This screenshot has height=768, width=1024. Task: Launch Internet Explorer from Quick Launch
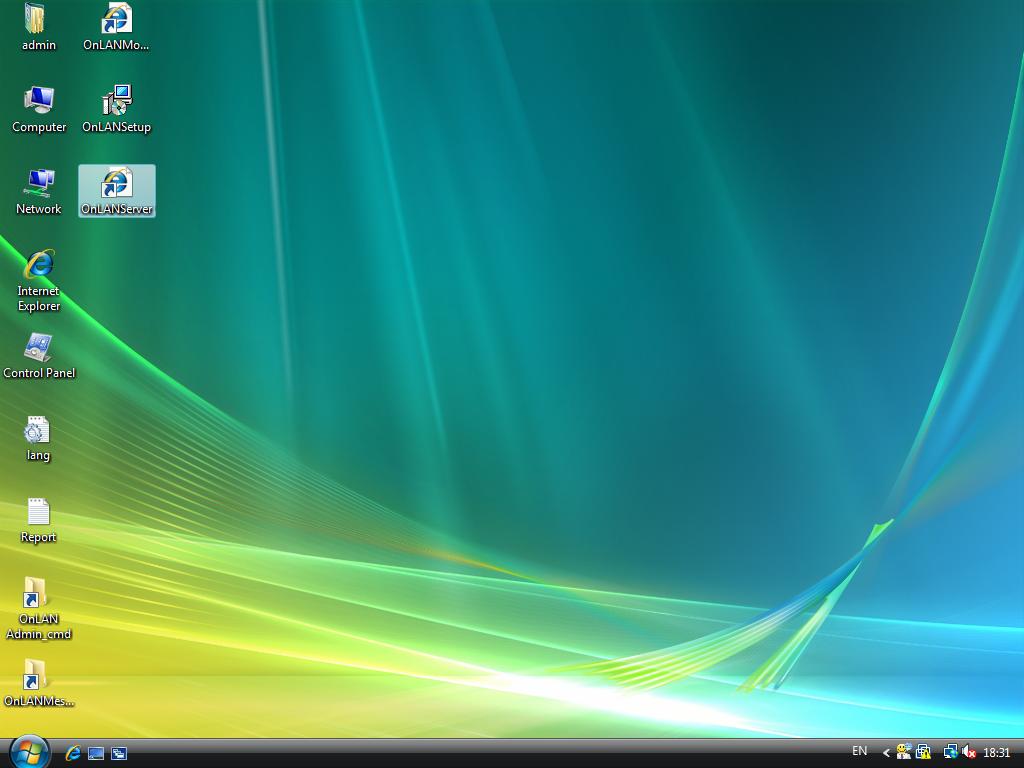(73, 753)
